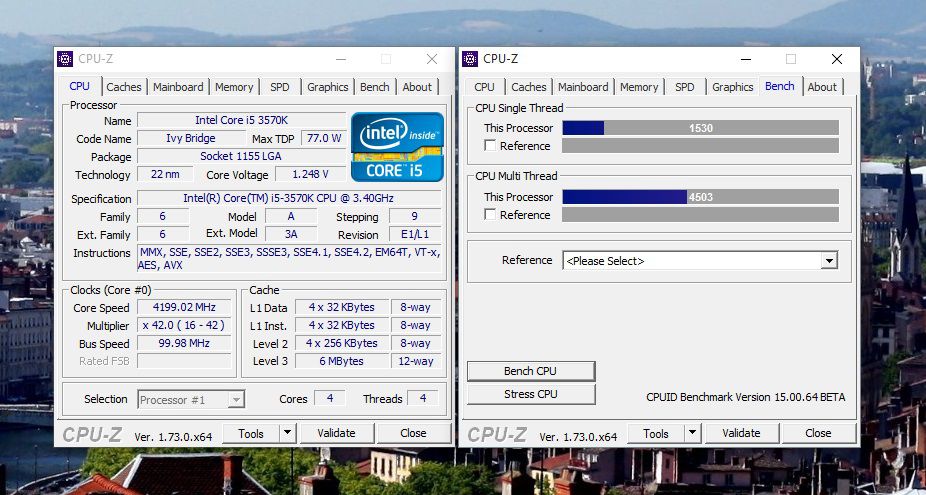Viewport: 926px width, 495px height.
Task: Select Mainboard tab in right window
Action: coord(583,87)
